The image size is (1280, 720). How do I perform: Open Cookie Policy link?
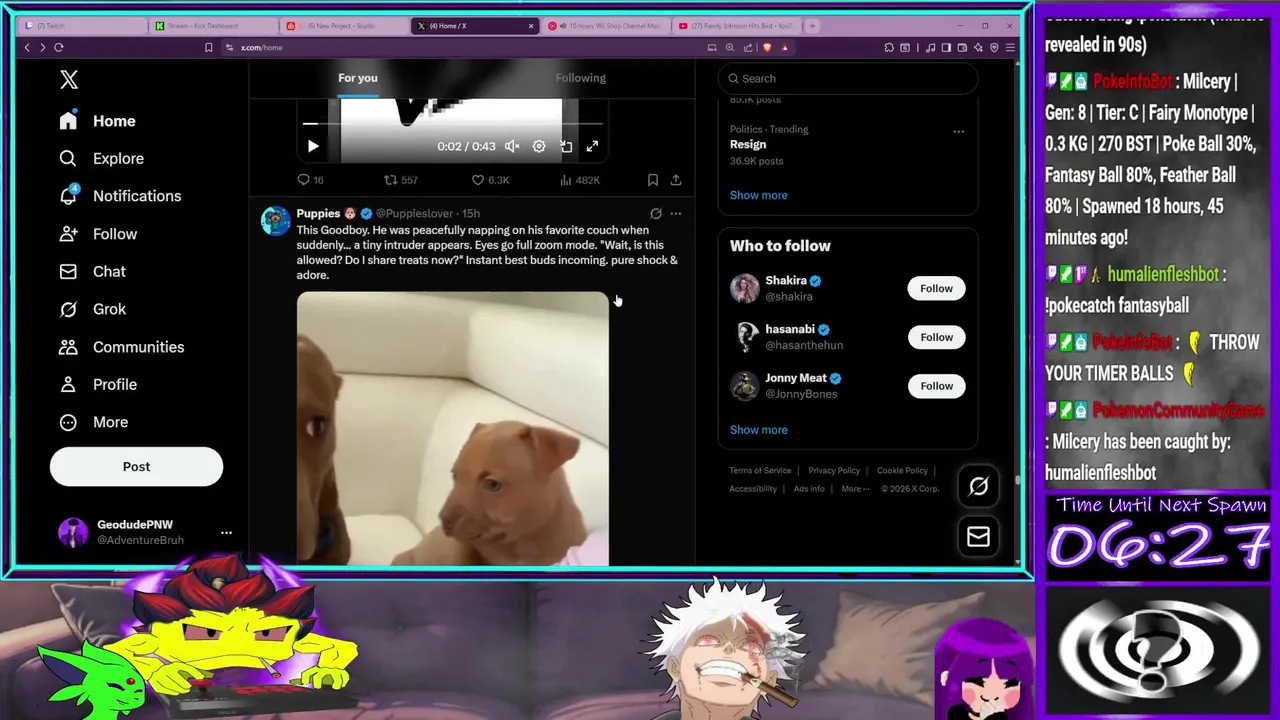(902, 470)
